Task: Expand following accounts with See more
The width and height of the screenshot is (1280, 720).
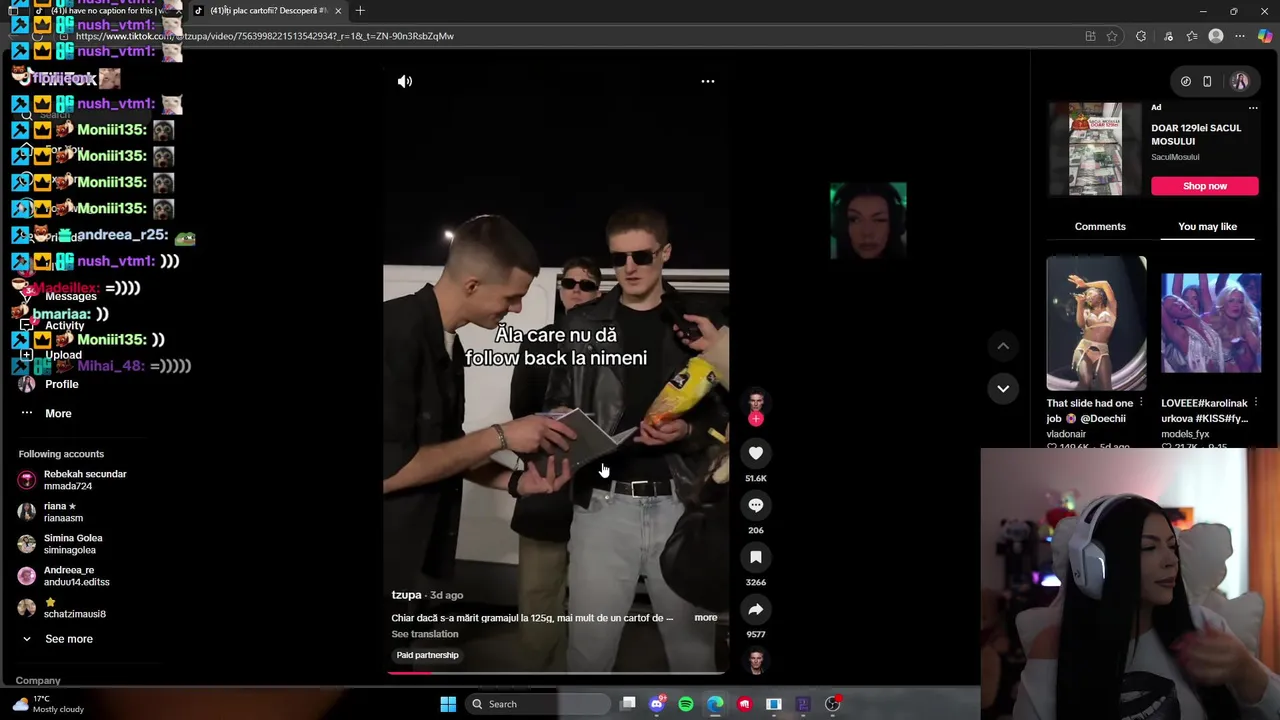Action: coord(68,639)
